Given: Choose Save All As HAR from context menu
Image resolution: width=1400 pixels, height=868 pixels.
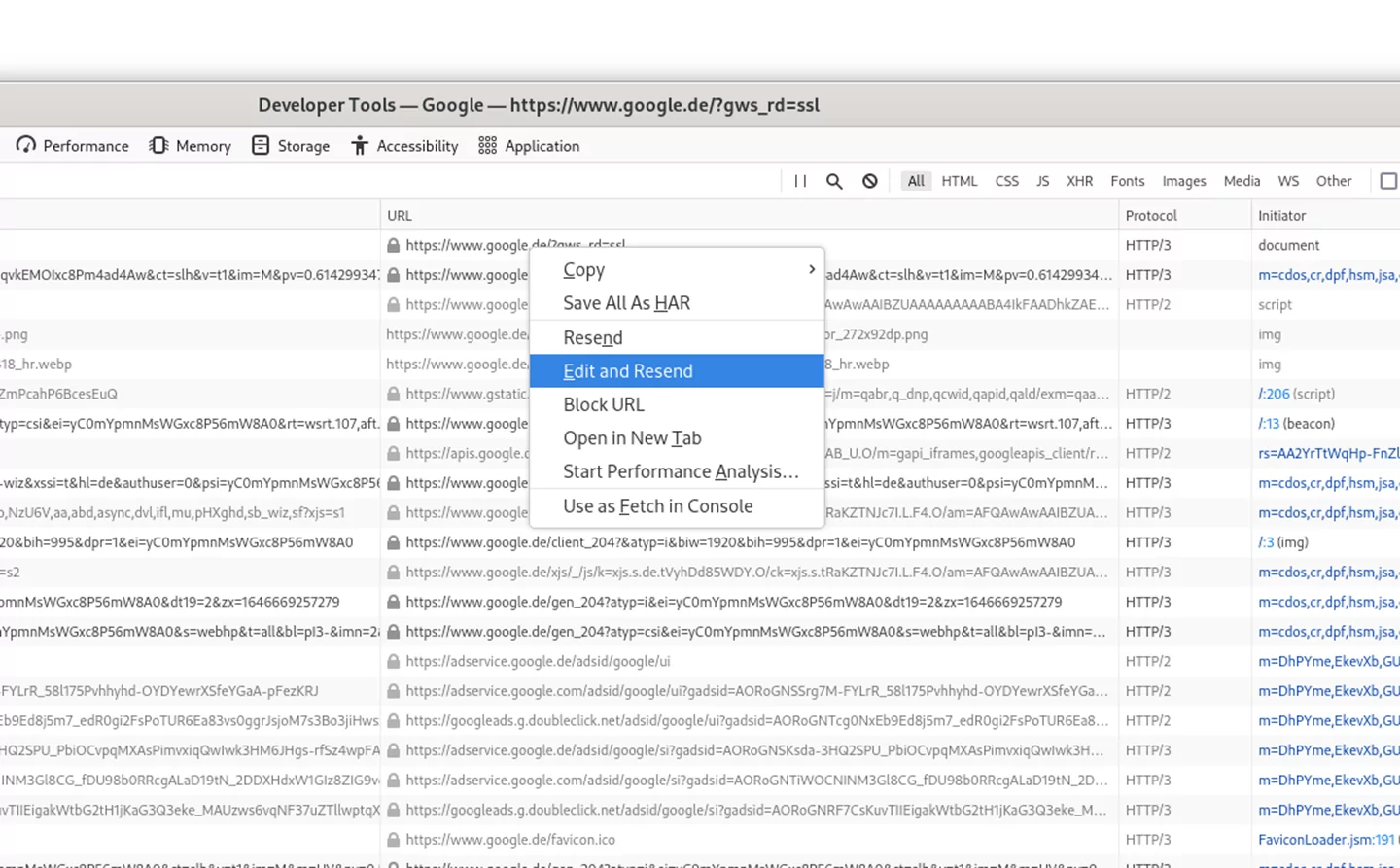Looking at the screenshot, I should [677, 303].
